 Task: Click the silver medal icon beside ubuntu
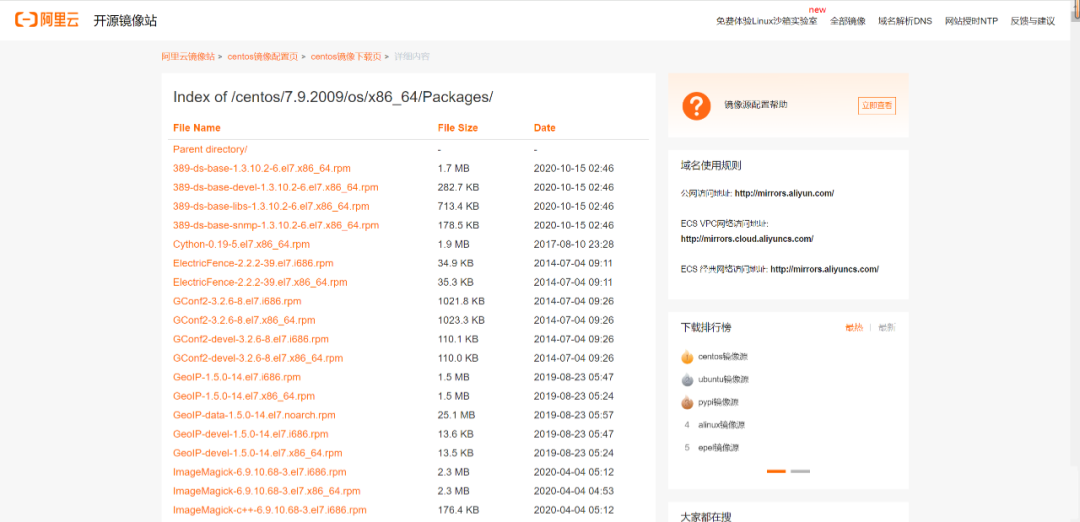(687, 379)
